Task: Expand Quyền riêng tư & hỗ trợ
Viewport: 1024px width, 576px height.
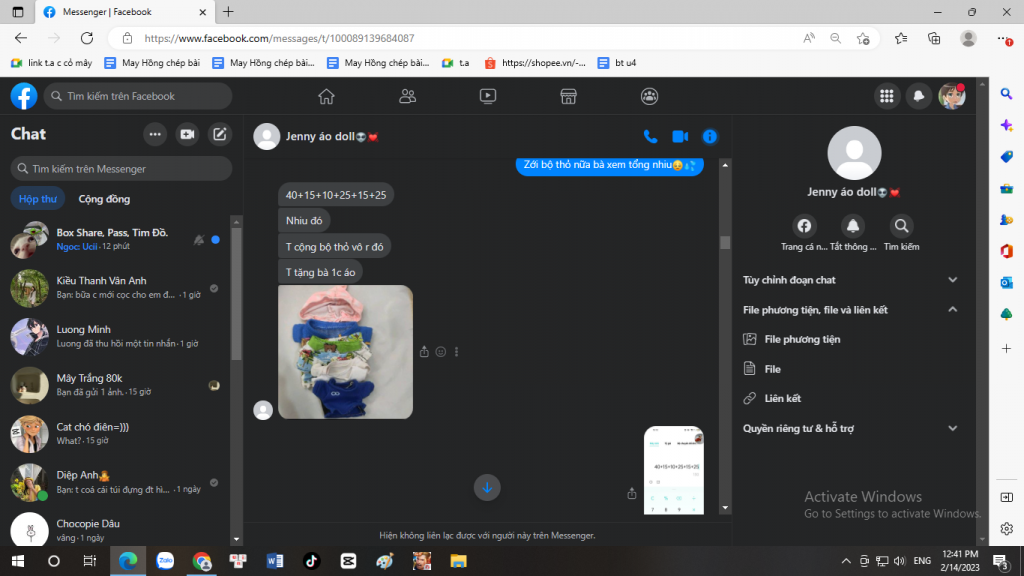Action: (x=952, y=428)
